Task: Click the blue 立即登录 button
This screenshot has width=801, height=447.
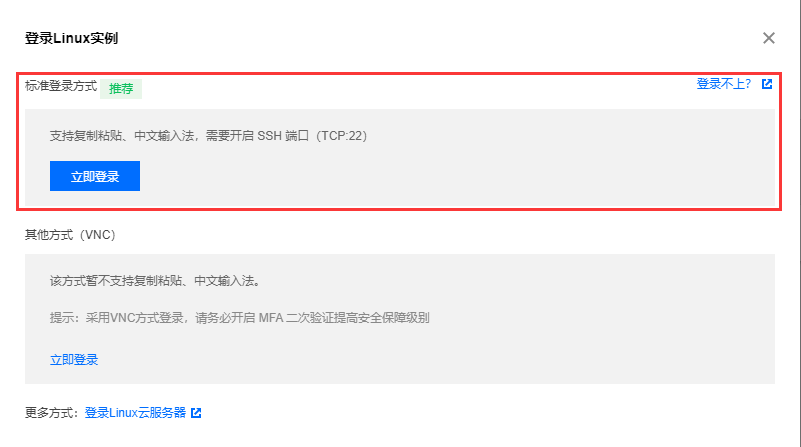Action: click(x=95, y=176)
